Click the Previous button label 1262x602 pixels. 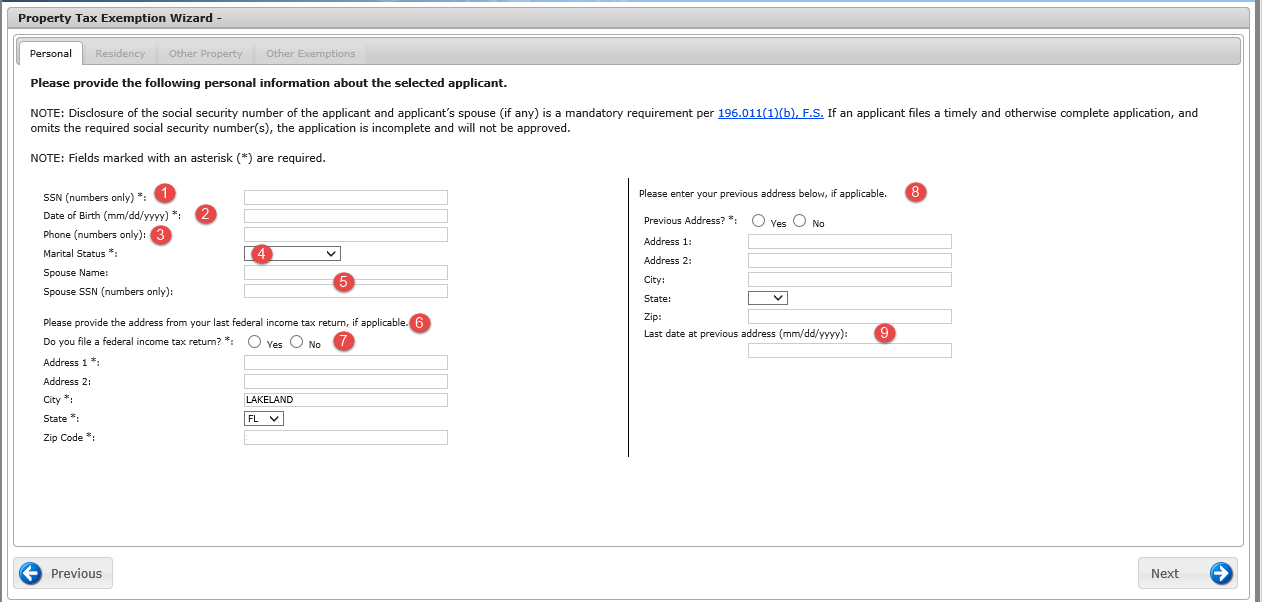click(x=76, y=573)
